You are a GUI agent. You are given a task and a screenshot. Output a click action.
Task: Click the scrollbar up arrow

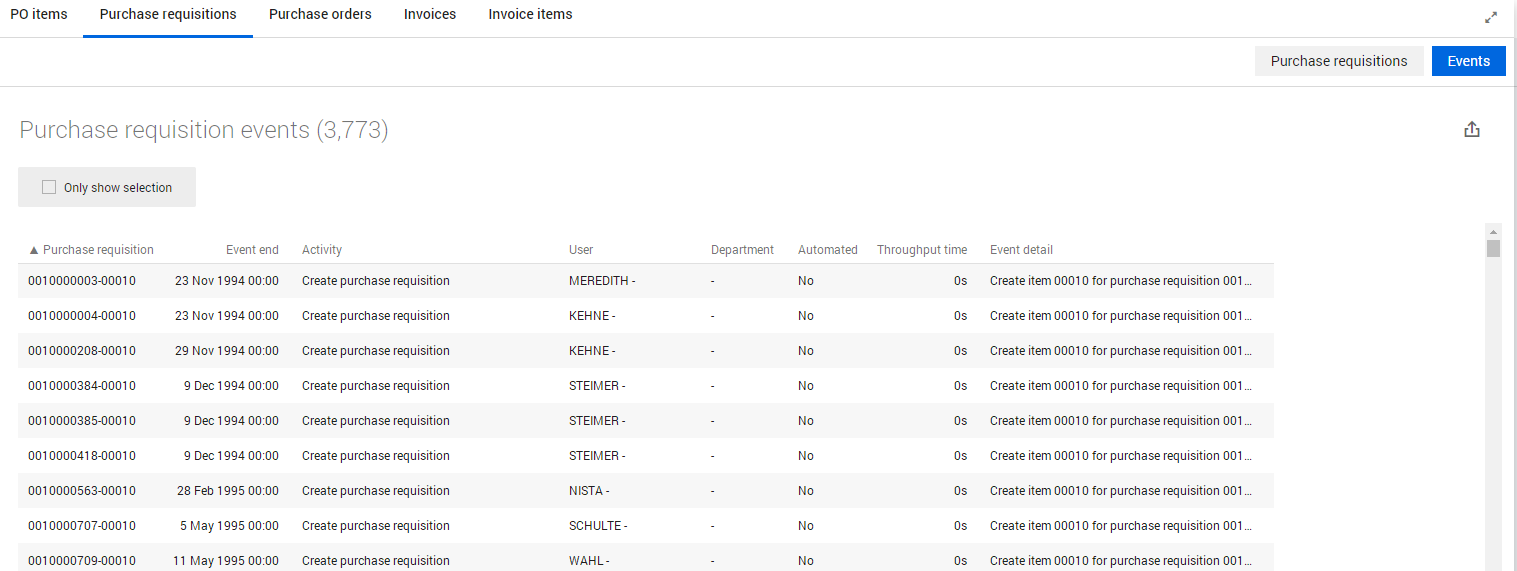[x=1493, y=231]
